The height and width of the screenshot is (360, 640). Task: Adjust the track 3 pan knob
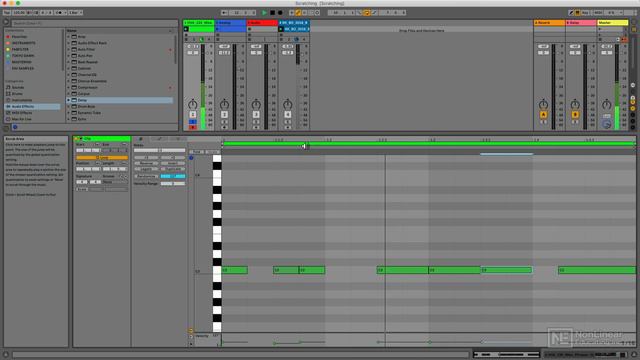256,104
